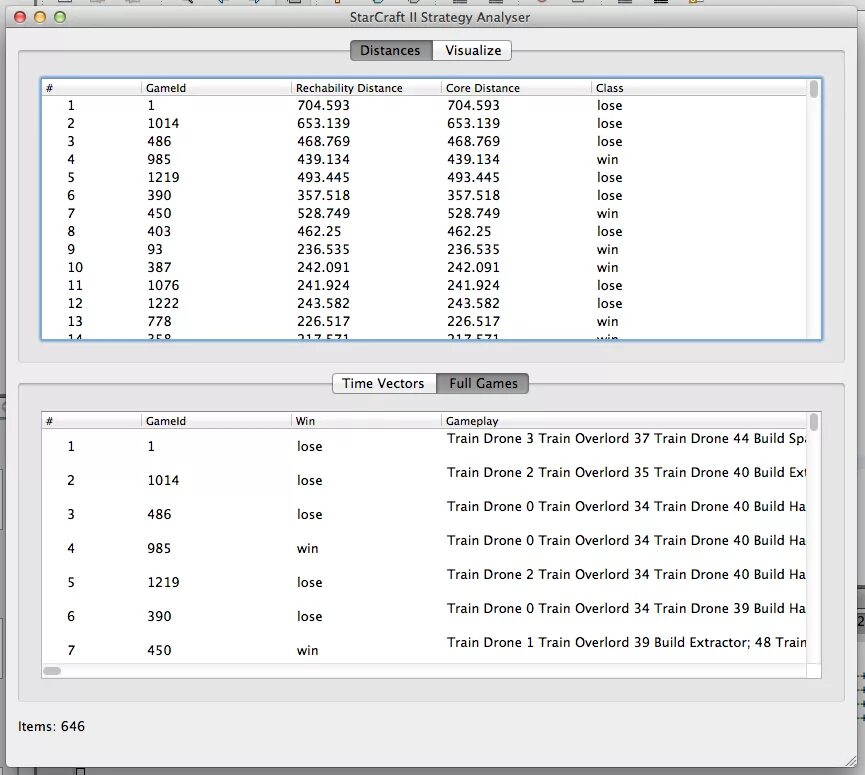The width and height of the screenshot is (865, 775).
Task: Click the 226.517 Core Distance cell
Action: (x=473, y=322)
